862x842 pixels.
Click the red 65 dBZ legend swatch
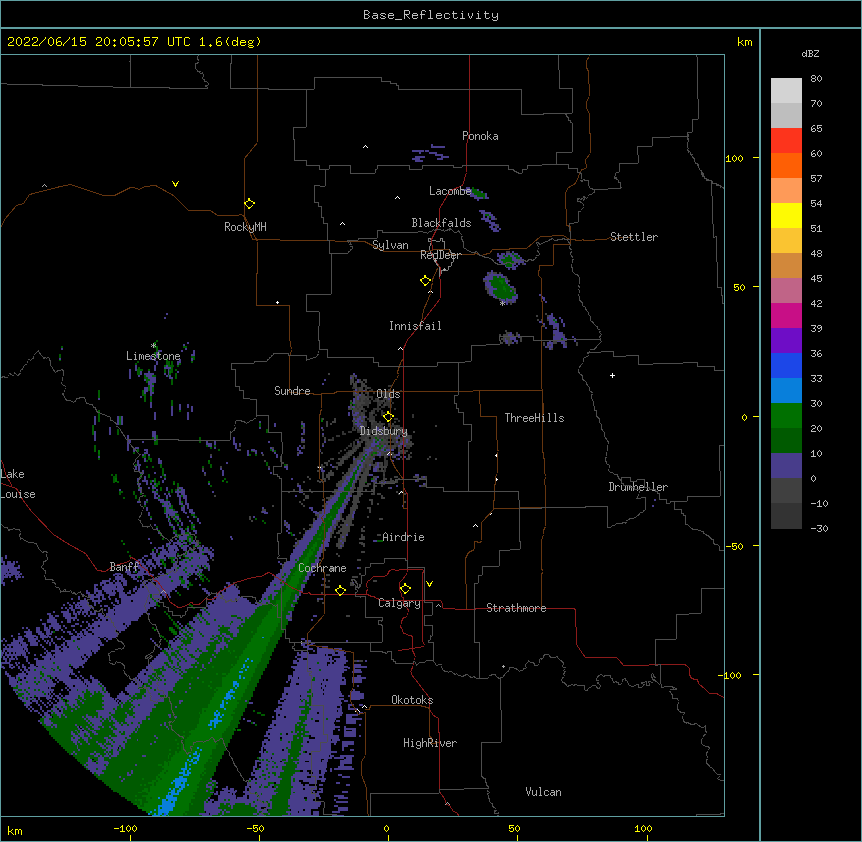(786, 141)
